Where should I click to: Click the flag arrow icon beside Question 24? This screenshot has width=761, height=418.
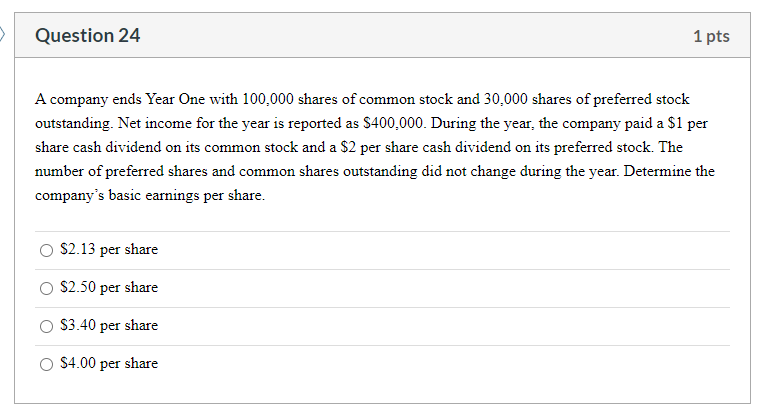(x=2, y=35)
